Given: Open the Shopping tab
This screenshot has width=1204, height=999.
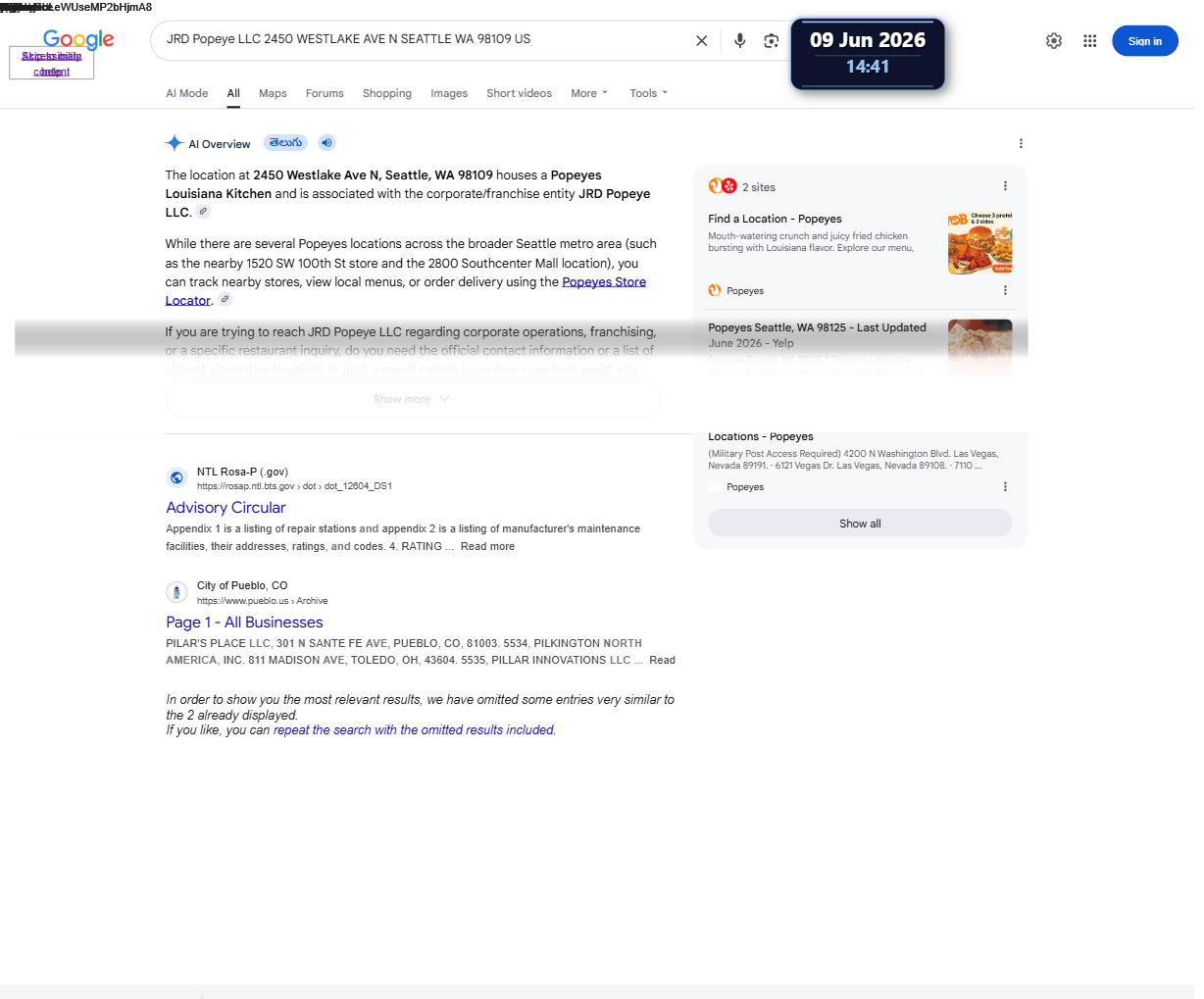Looking at the screenshot, I should pos(387,93).
